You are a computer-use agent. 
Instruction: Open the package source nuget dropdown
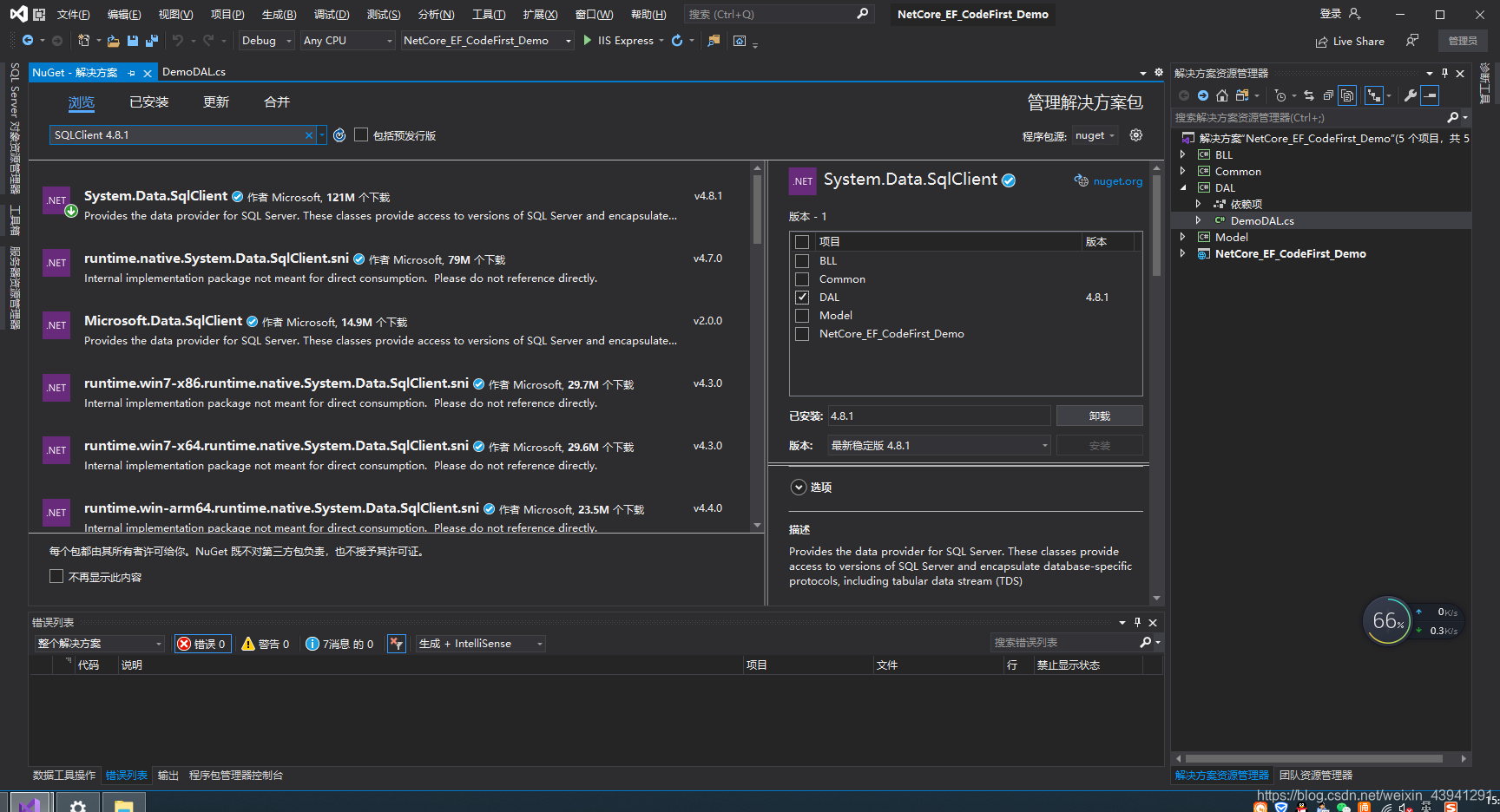point(1095,135)
